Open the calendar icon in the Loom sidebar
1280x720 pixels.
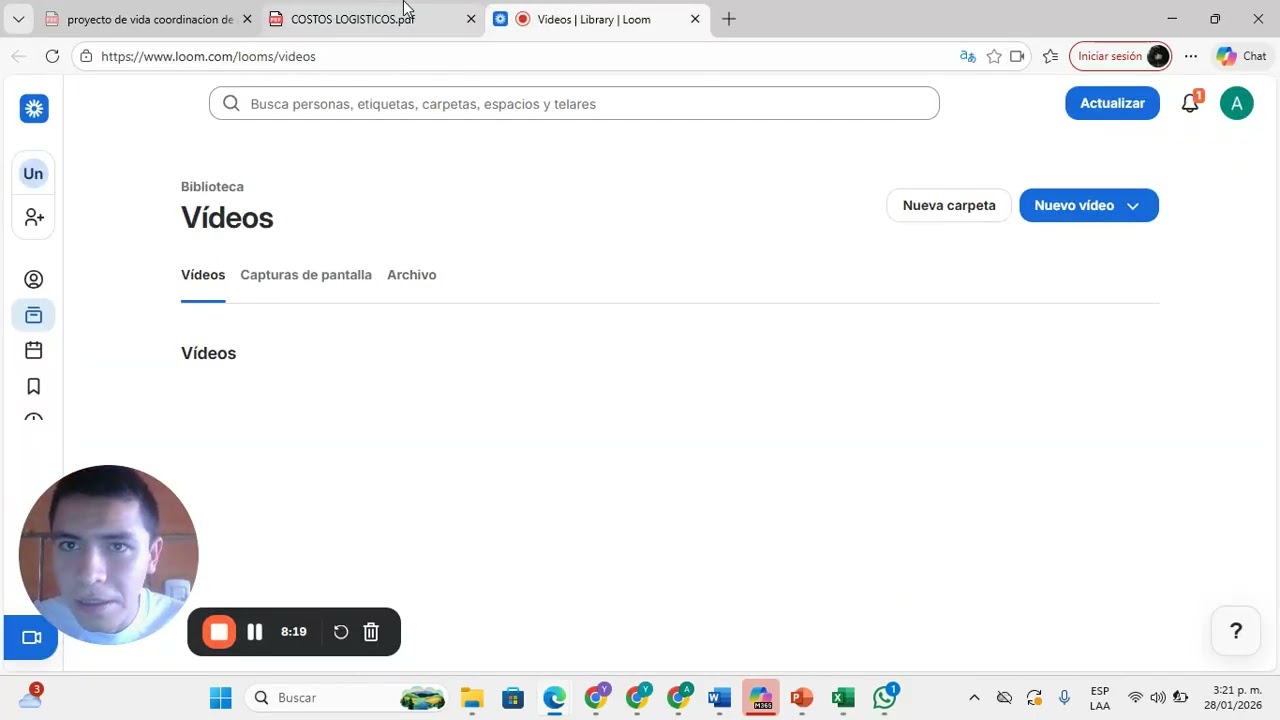(34, 350)
